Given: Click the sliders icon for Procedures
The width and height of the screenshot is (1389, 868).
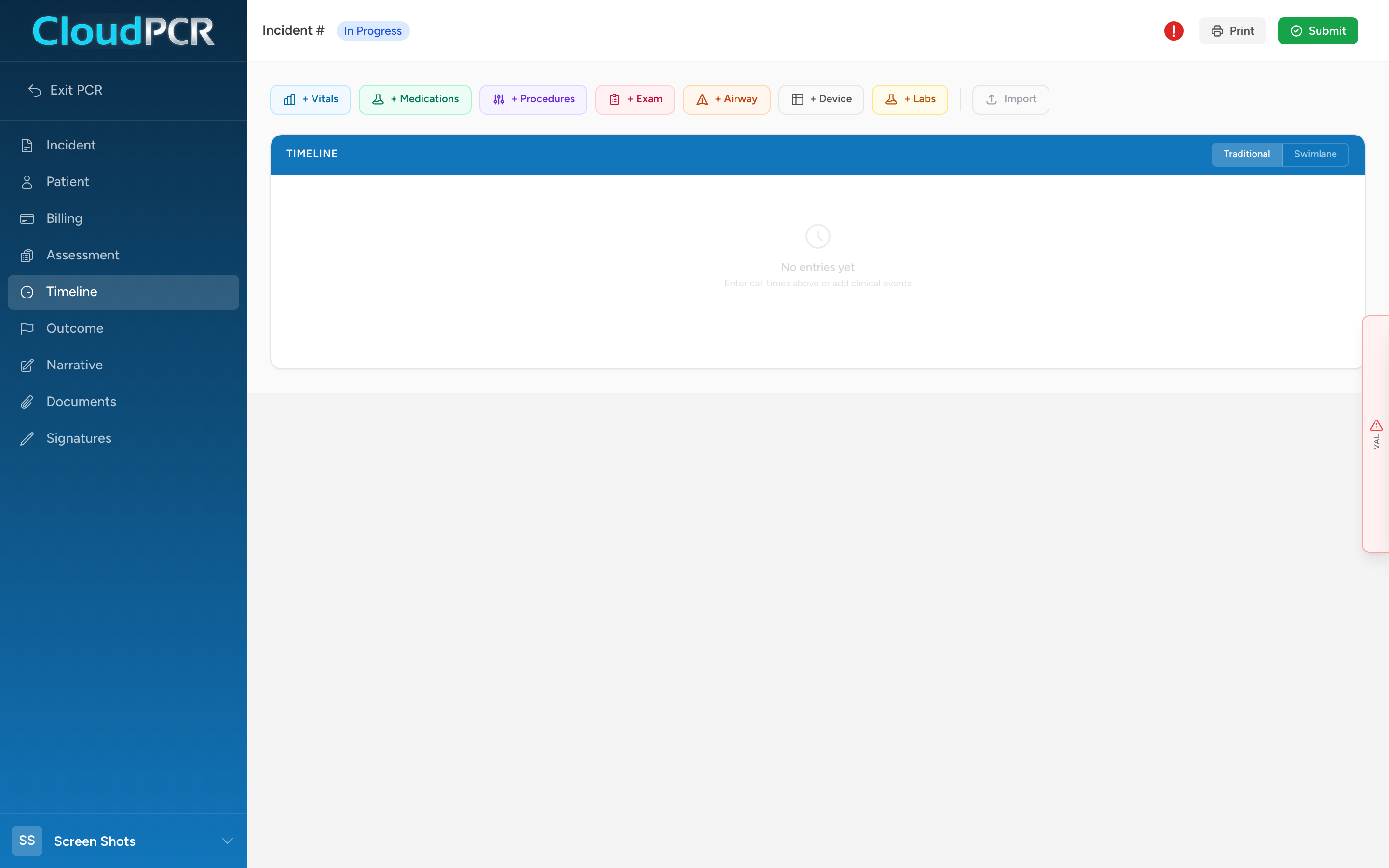Looking at the screenshot, I should 498,99.
